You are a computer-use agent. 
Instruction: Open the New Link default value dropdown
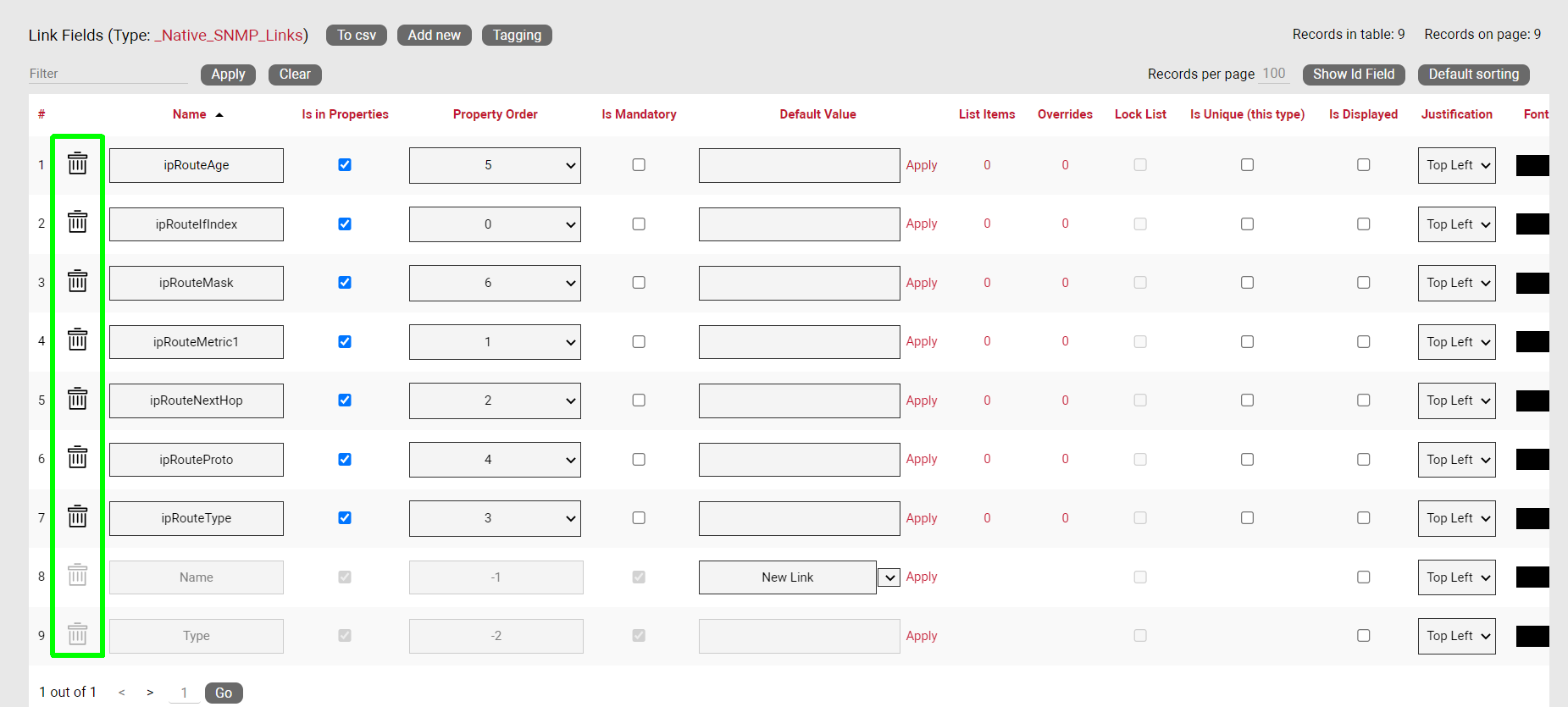pos(889,577)
